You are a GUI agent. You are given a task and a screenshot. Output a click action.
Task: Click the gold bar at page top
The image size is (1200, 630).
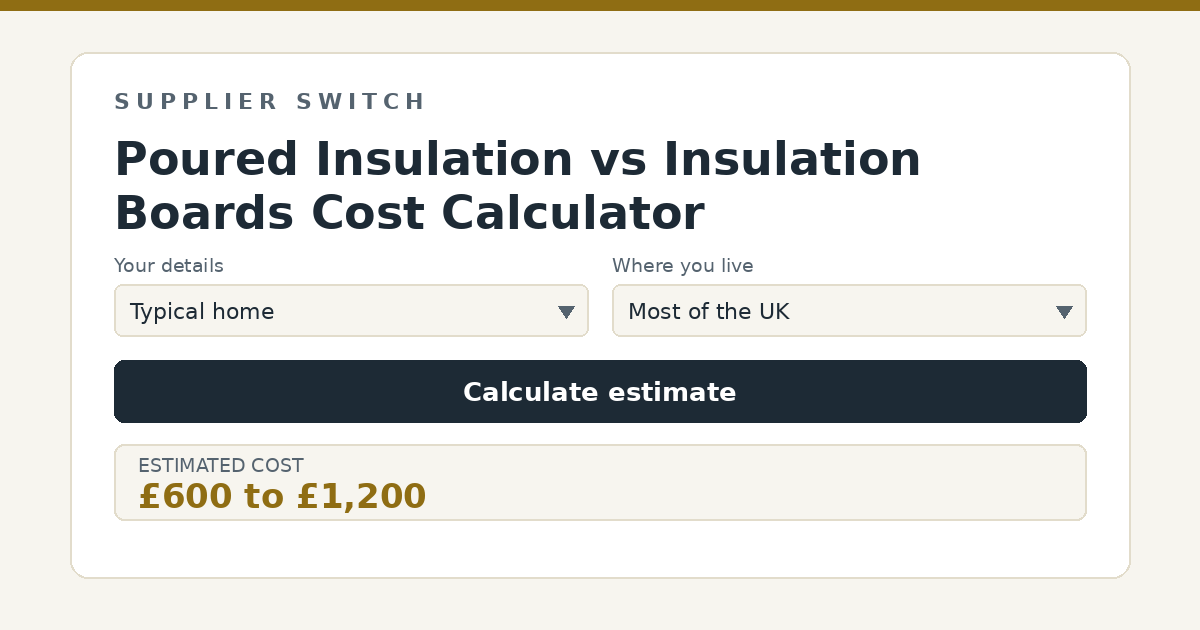600,5
